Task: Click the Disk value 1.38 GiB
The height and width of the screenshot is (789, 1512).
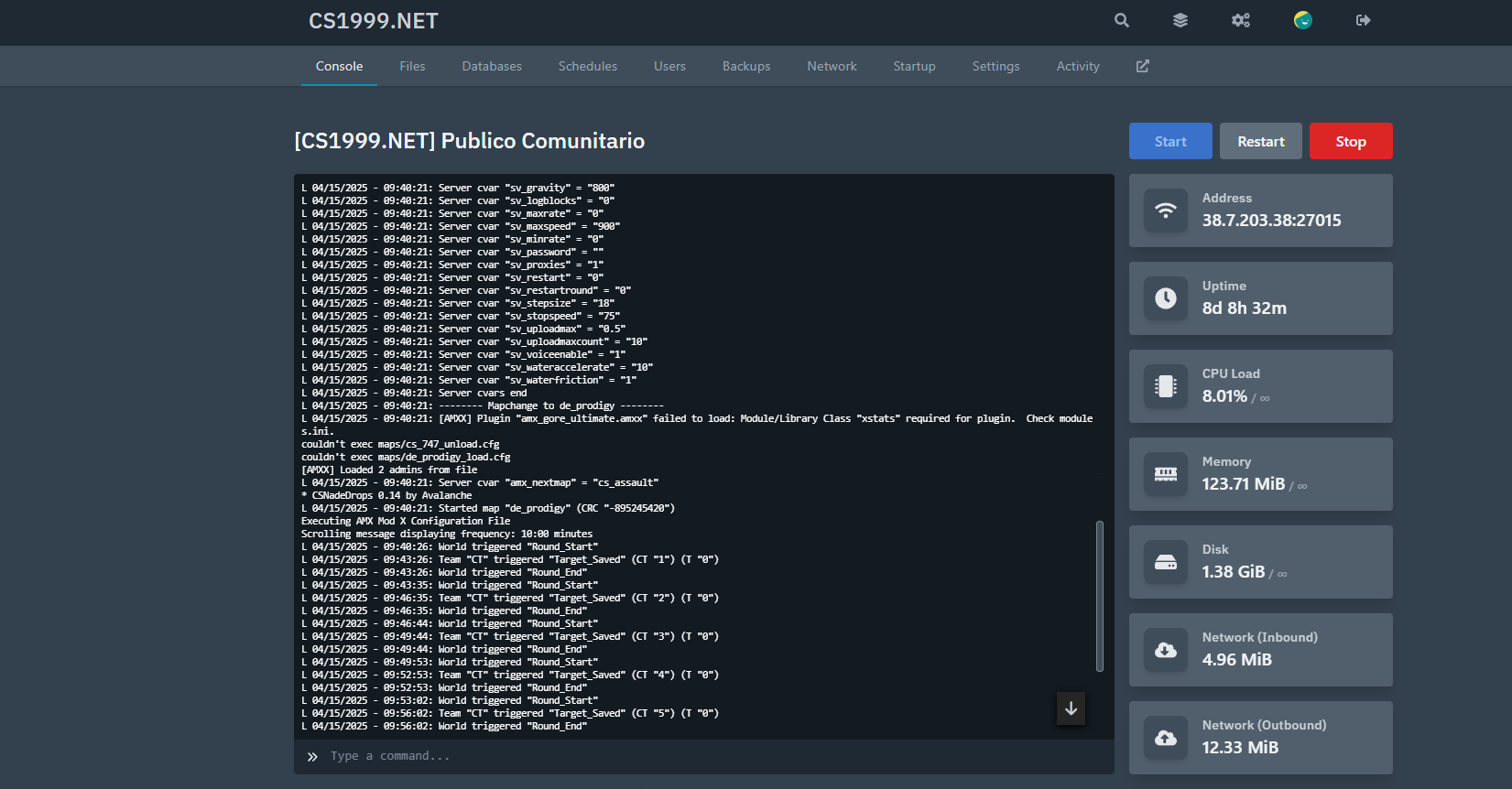Action: [1234, 572]
